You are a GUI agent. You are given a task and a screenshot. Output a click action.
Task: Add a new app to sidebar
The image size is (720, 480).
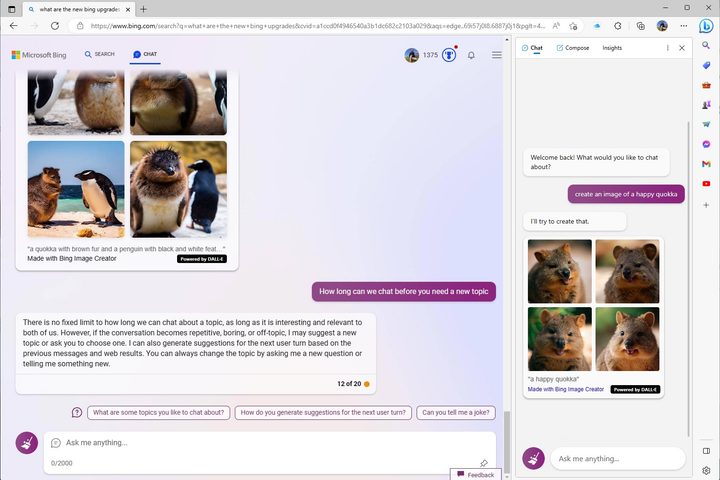[706, 205]
